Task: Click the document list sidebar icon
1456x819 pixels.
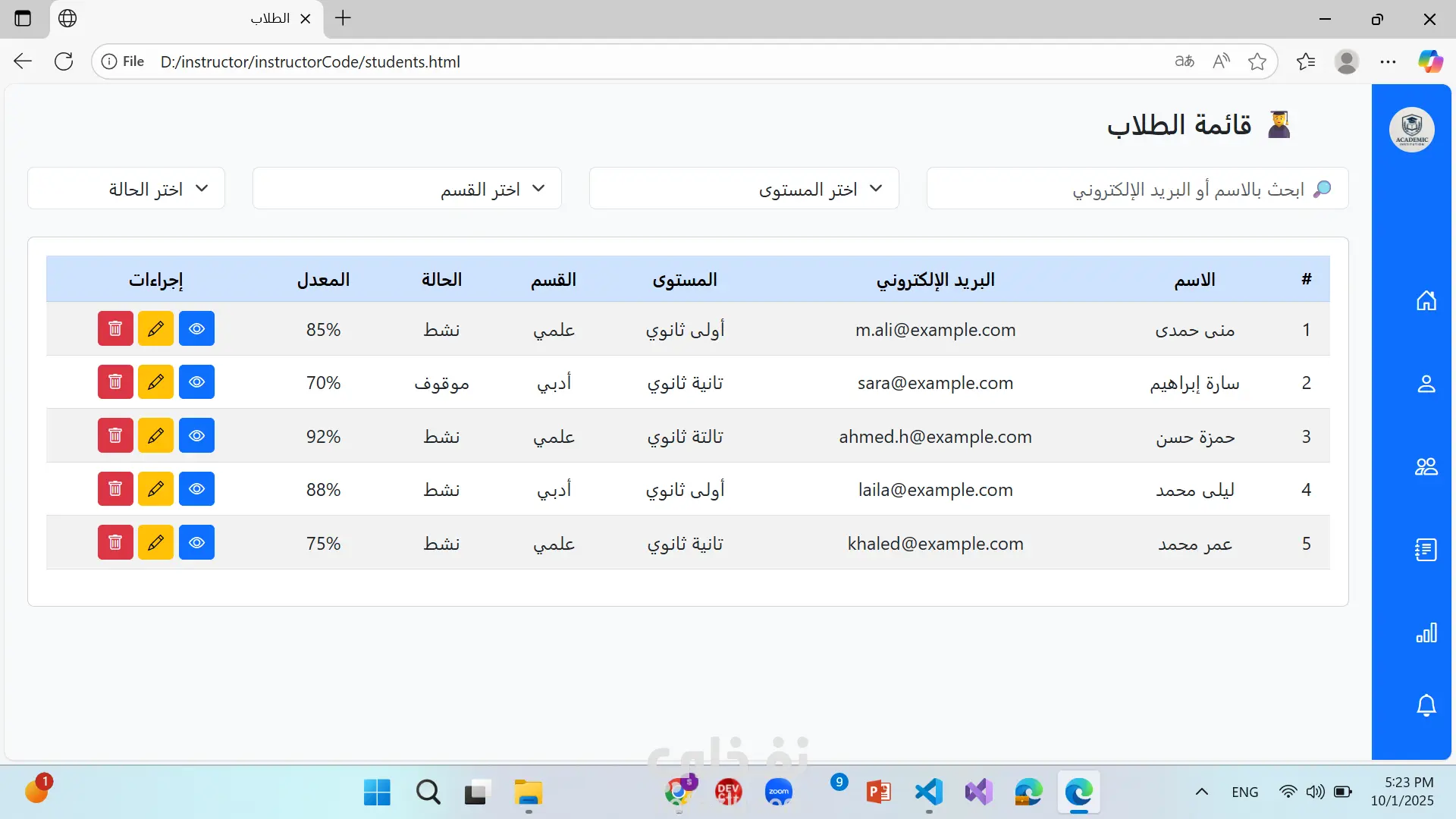Action: (x=1426, y=550)
